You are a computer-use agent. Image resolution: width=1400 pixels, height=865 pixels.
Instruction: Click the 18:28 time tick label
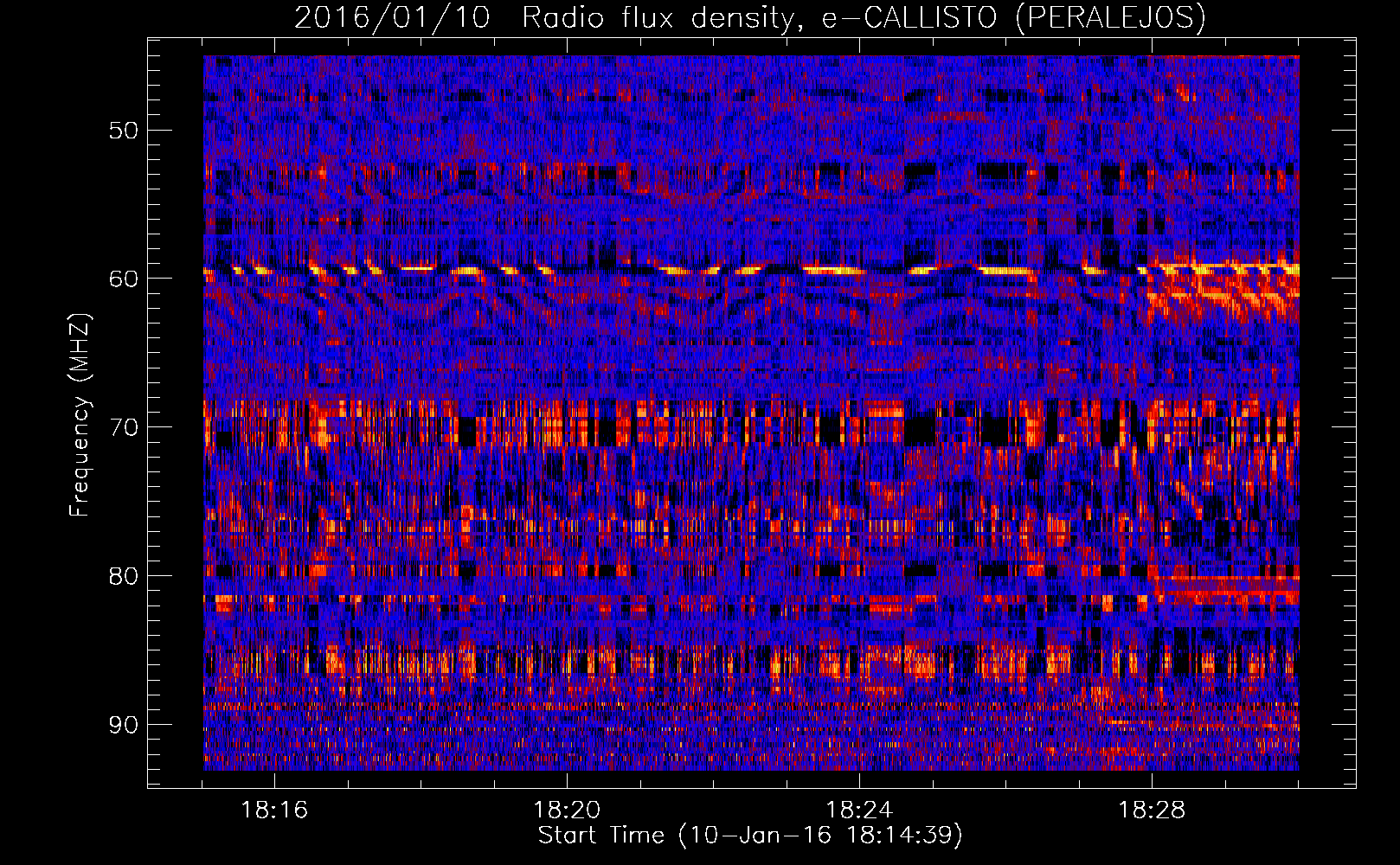(x=1152, y=811)
